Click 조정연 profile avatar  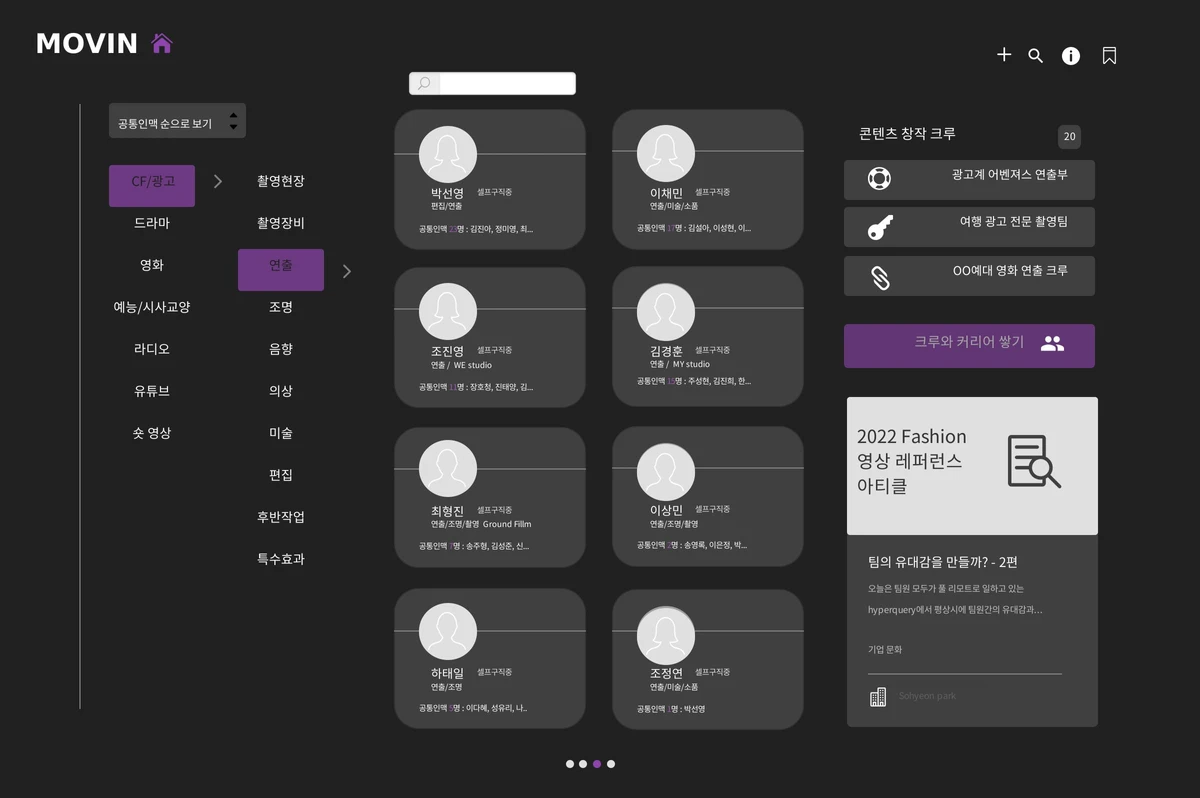click(666, 634)
